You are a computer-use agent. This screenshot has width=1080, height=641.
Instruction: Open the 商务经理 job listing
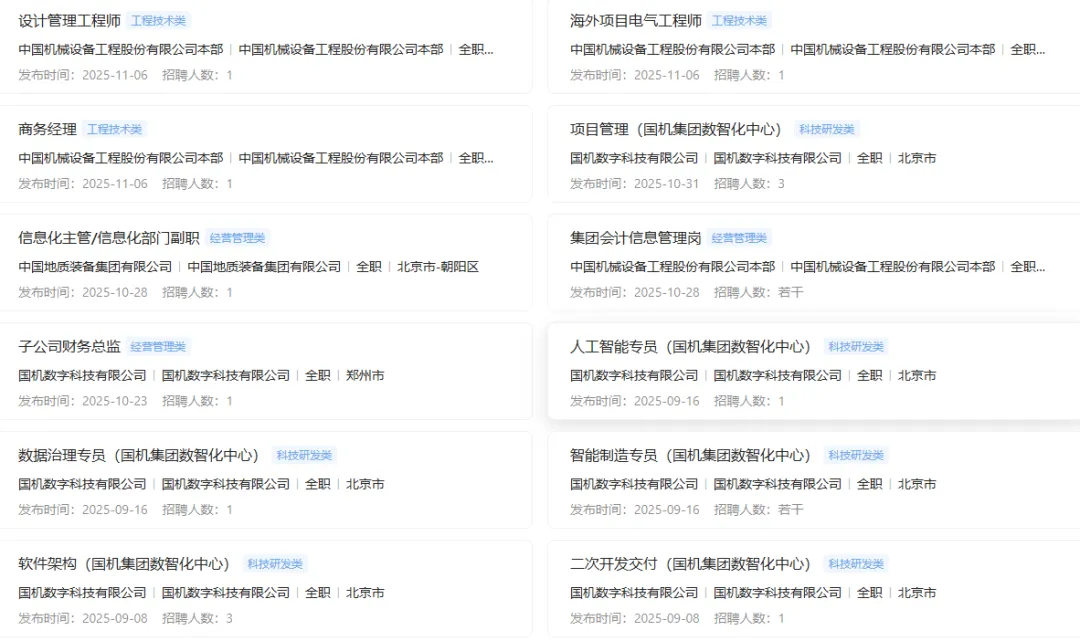pyautogui.click(x=48, y=129)
